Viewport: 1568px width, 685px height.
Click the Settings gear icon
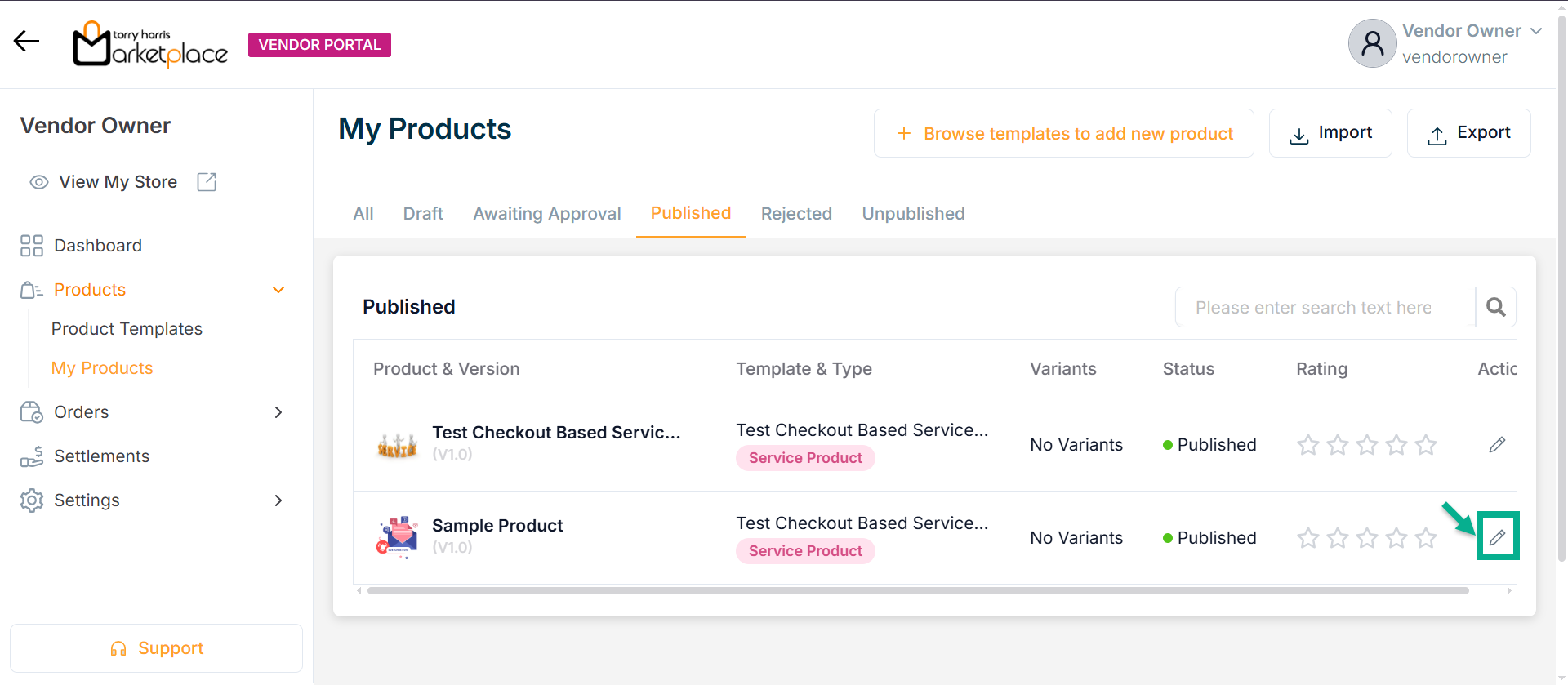[x=32, y=500]
